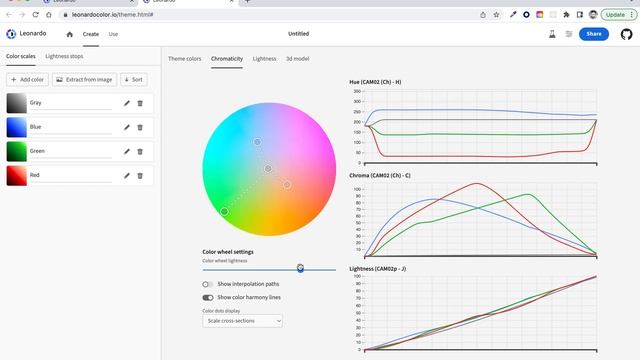
Task: Edit the Gray color scale
Action: 127,103
